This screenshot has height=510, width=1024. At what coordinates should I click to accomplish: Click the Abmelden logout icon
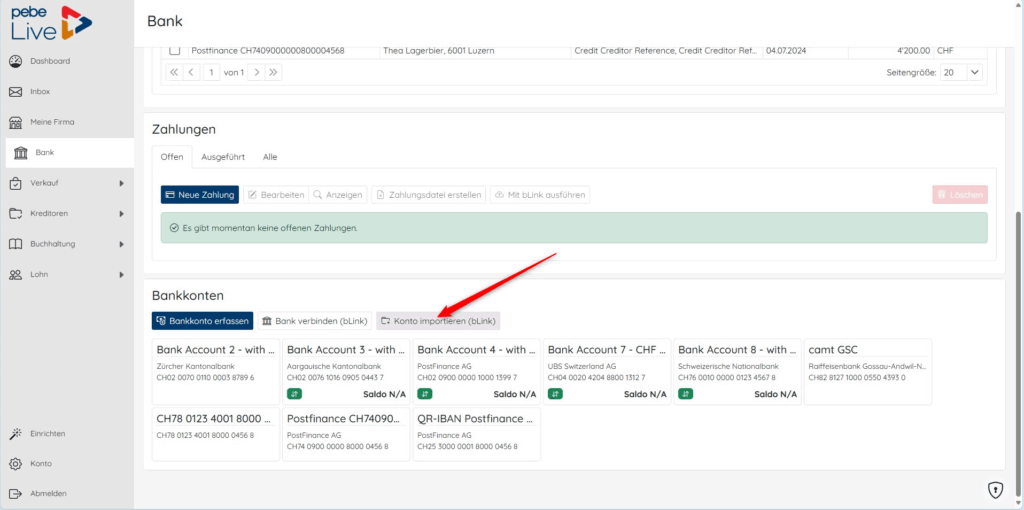tap(16, 494)
